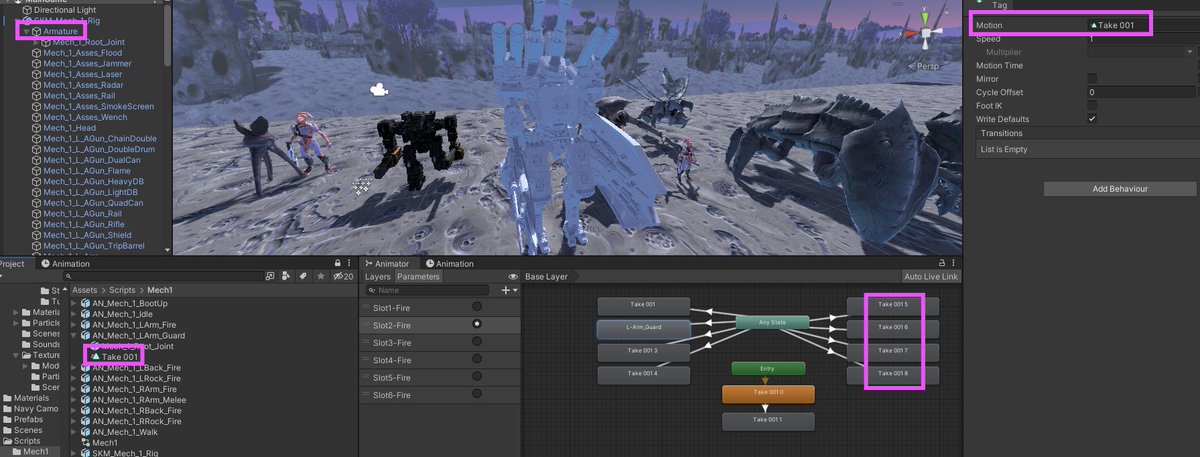The height and width of the screenshot is (457, 1200).
Task: Open the Animation tab beside Project
Action: [64, 264]
